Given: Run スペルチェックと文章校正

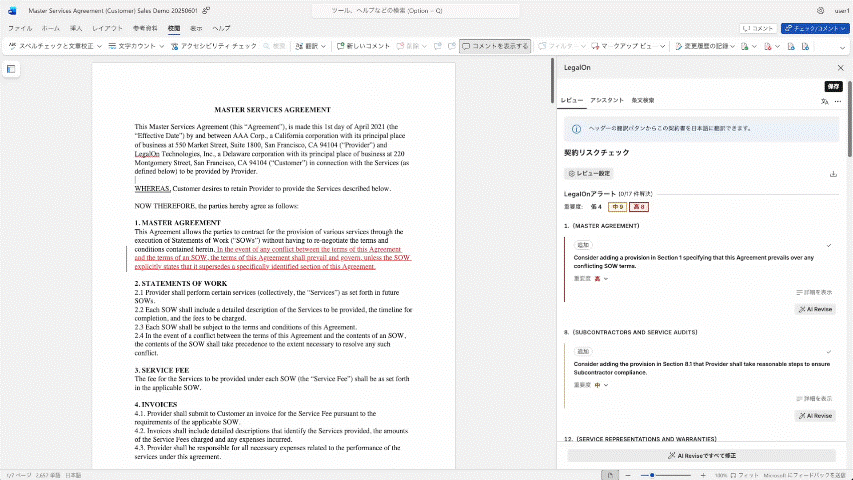Looking at the screenshot, I should (51, 46).
